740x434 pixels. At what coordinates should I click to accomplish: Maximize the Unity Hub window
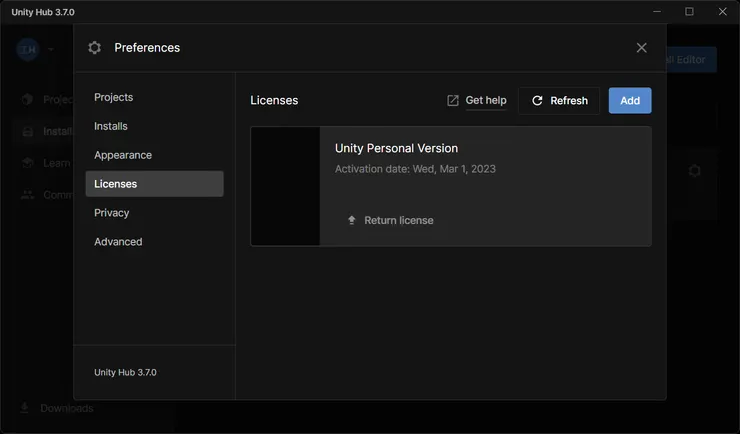point(689,12)
